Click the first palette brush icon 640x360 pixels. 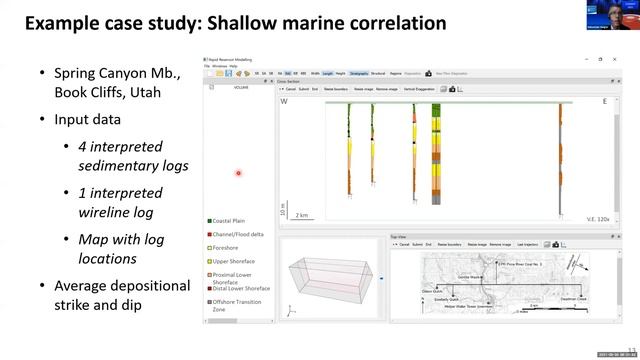coord(238,73)
